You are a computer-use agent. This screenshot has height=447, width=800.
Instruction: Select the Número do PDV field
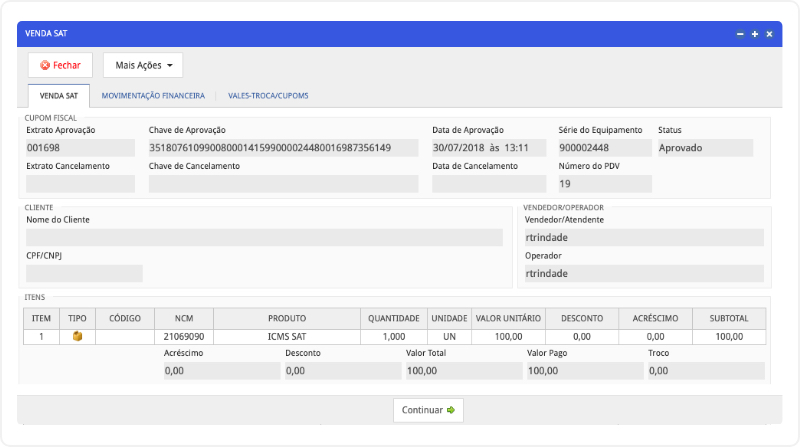point(604,184)
